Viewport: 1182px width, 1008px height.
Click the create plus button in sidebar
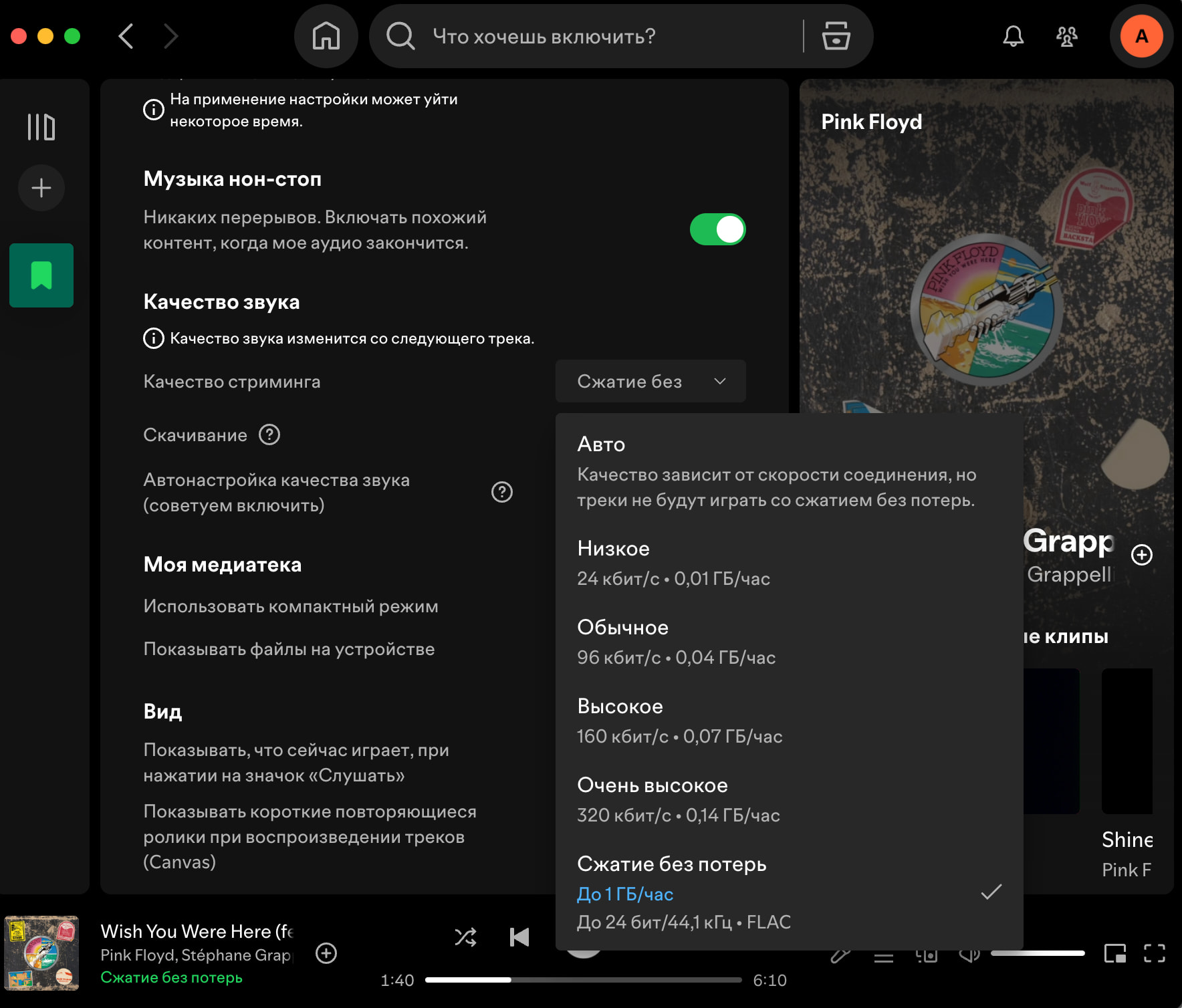tap(41, 188)
